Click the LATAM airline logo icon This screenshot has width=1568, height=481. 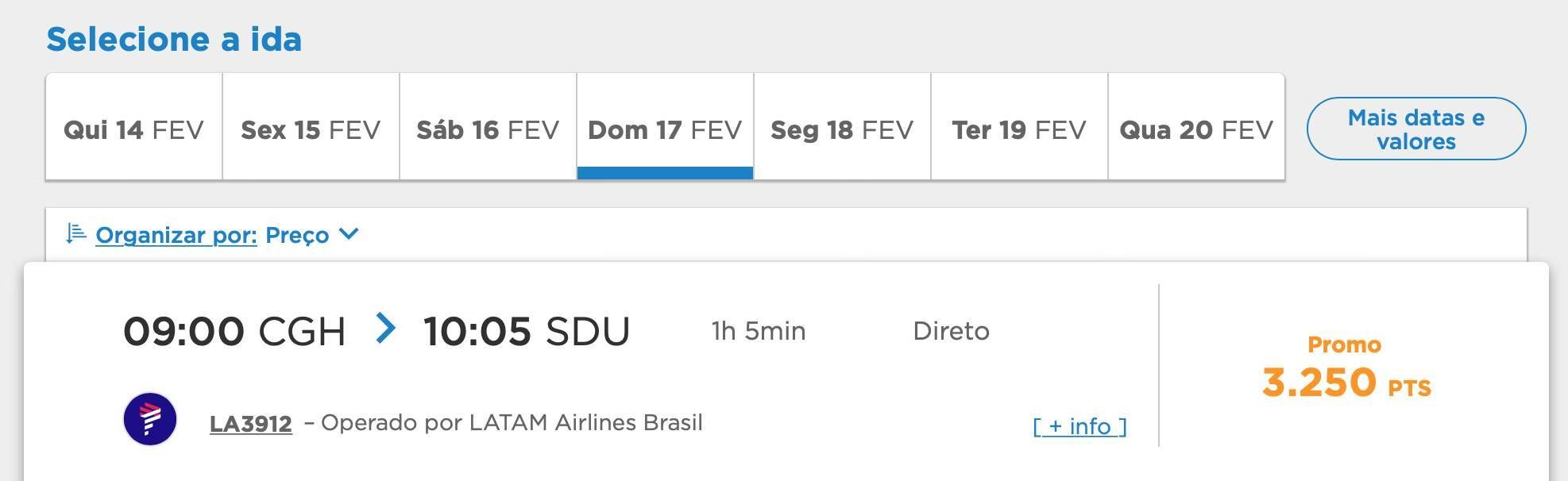[x=150, y=419]
